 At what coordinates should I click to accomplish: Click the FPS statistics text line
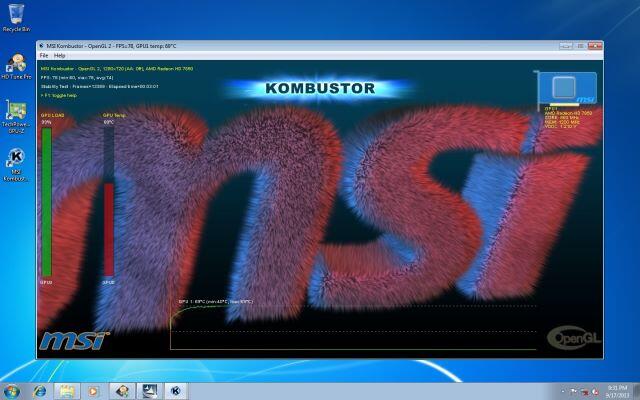pos(77,78)
